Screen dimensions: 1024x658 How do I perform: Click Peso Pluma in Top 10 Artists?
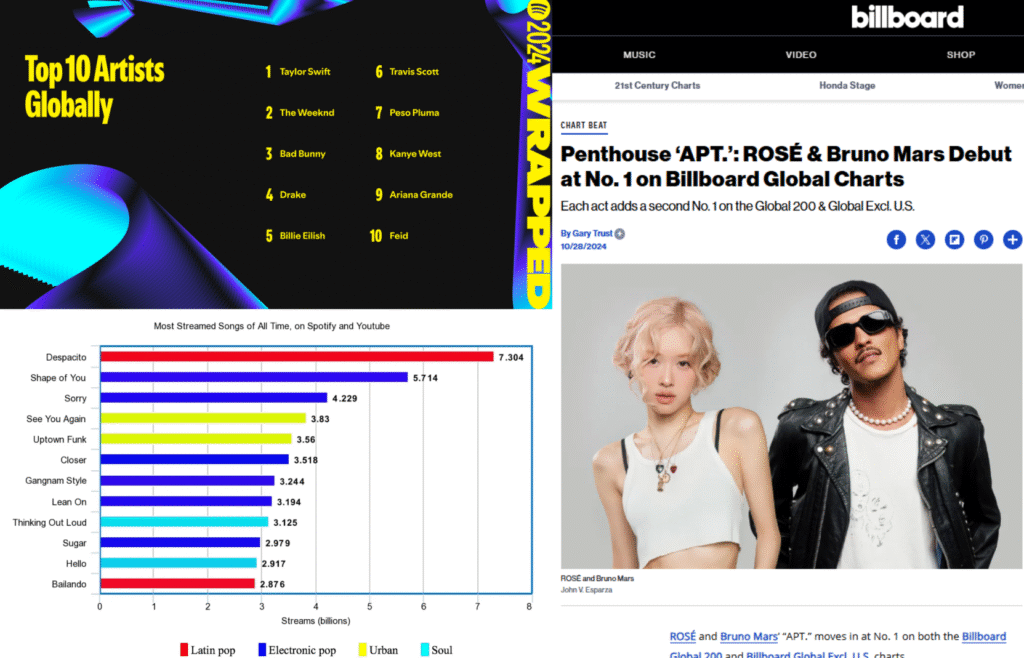[414, 113]
